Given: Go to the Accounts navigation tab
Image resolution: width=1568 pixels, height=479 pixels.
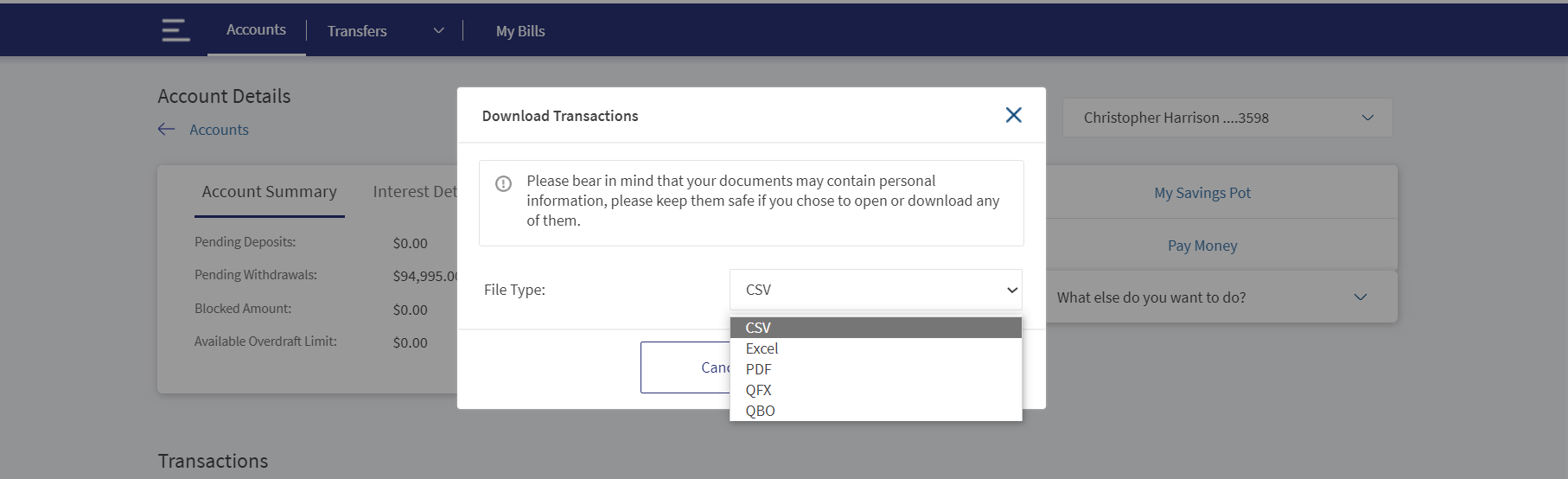Looking at the screenshot, I should (x=256, y=29).
